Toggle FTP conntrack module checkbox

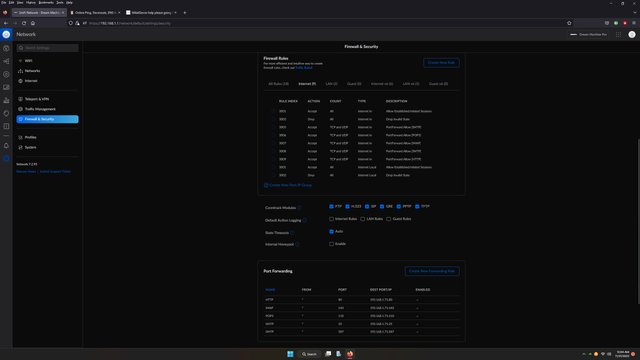pyautogui.click(x=331, y=207)
